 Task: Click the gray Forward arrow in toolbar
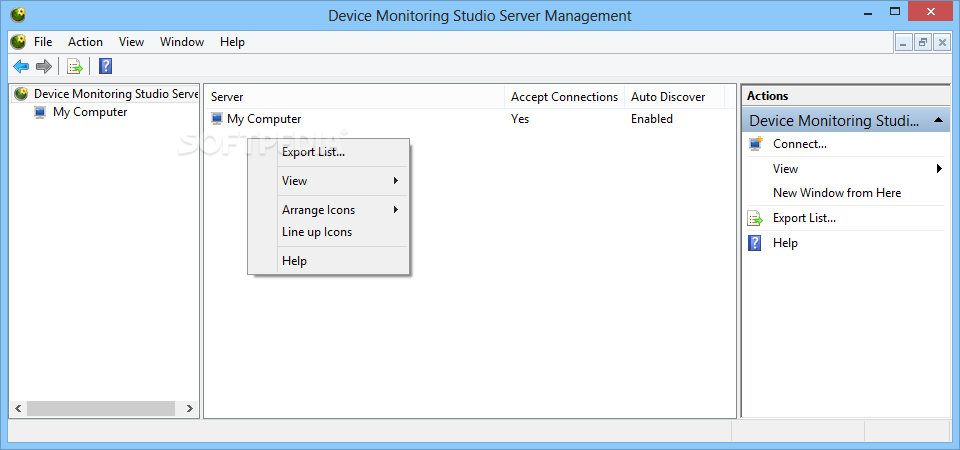click(43, 66)
